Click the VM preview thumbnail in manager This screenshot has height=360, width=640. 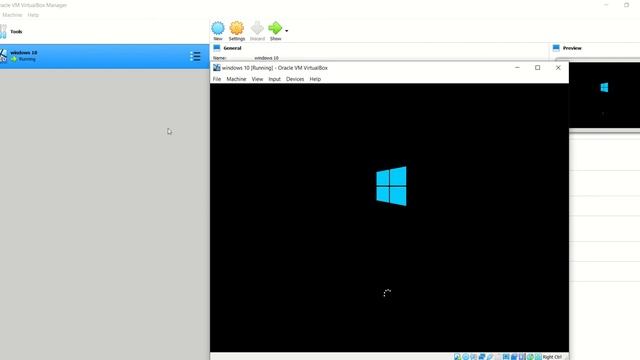pyautogui.click(x=604, y=95)
